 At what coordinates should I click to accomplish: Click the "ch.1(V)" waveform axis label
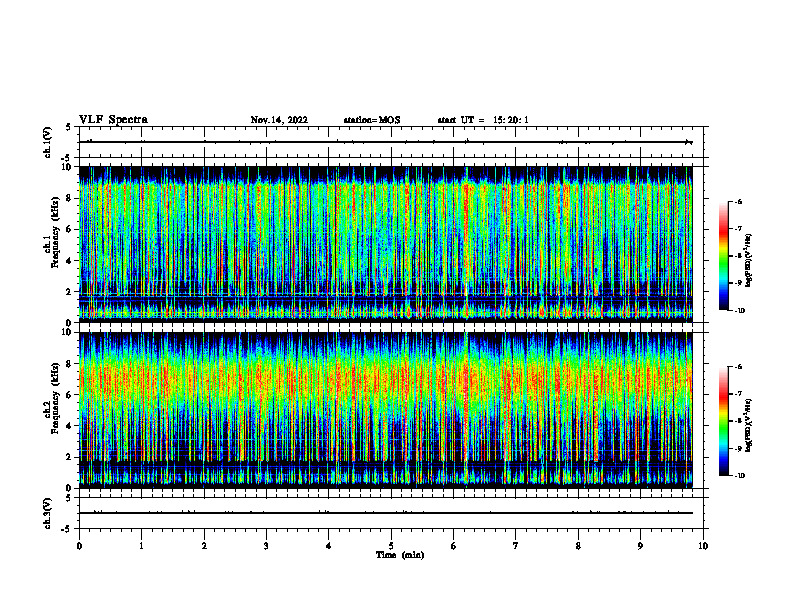click(x=48, y=142)
